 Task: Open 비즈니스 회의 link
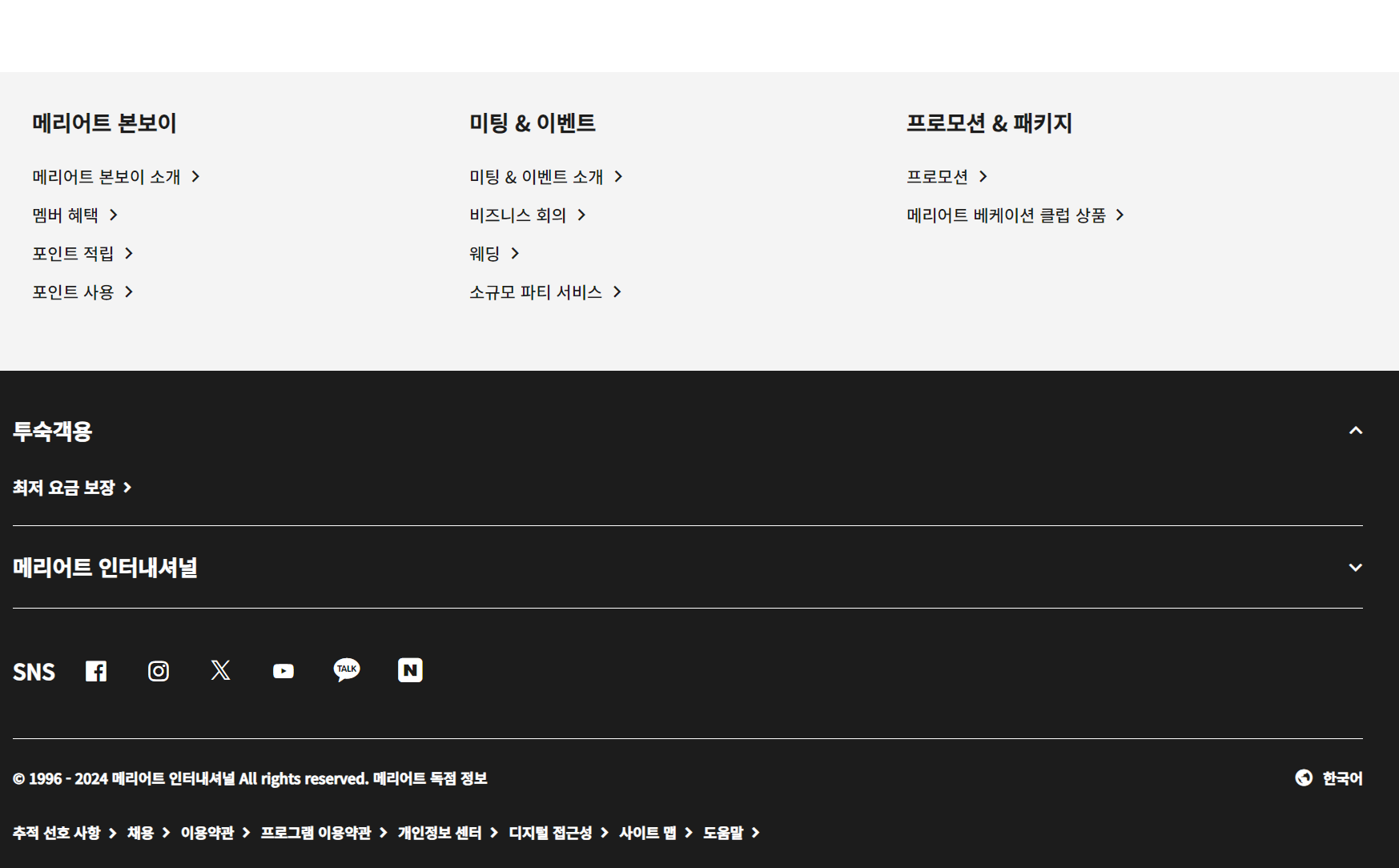(528, 215)
